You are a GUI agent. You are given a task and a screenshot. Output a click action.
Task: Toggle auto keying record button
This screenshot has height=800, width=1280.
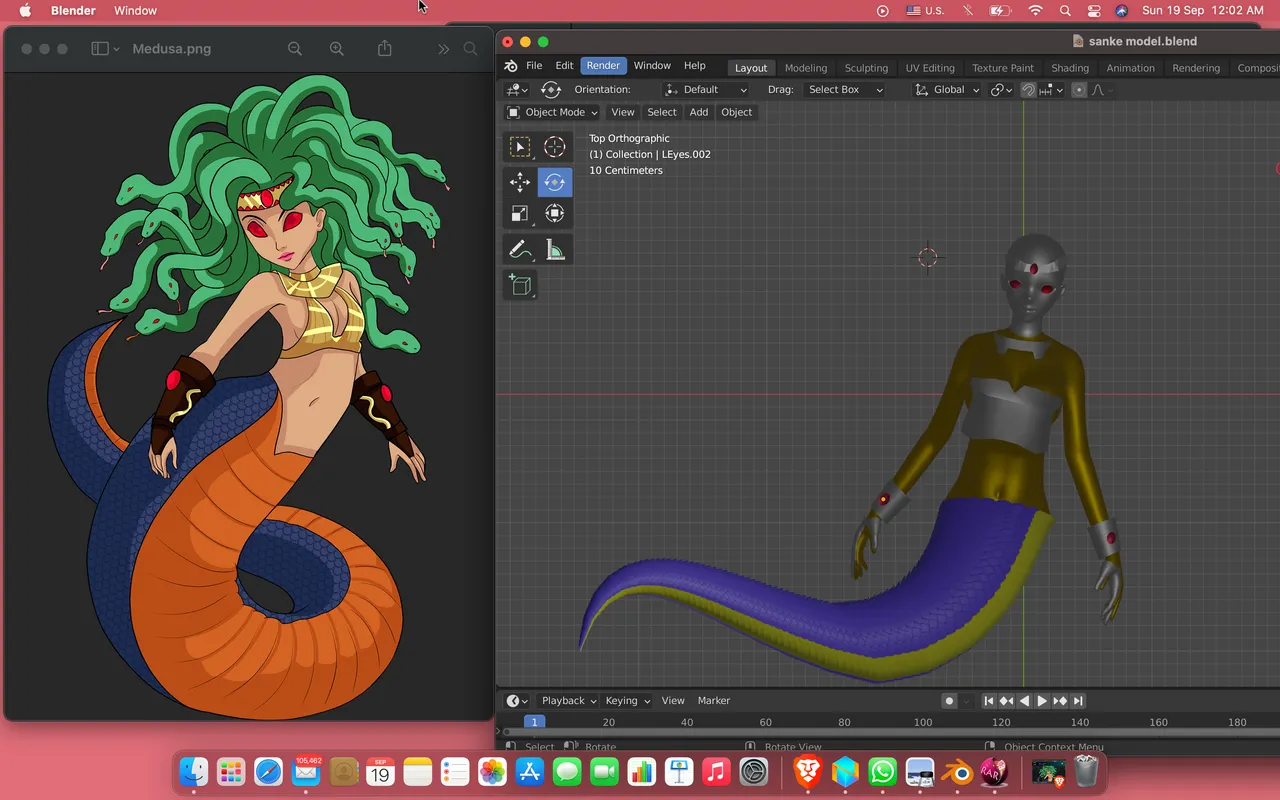point(950,701)
